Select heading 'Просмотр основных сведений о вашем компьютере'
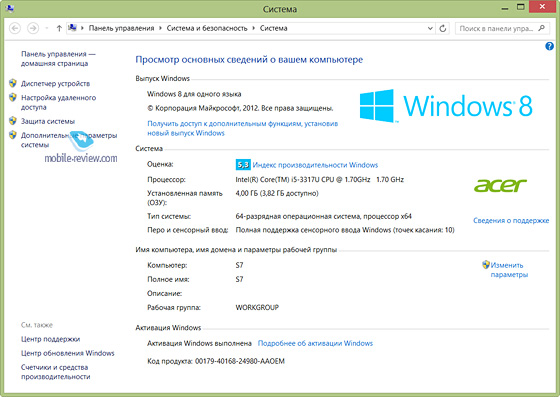This screenshot has width=560, height=397. tap(249, 60)
